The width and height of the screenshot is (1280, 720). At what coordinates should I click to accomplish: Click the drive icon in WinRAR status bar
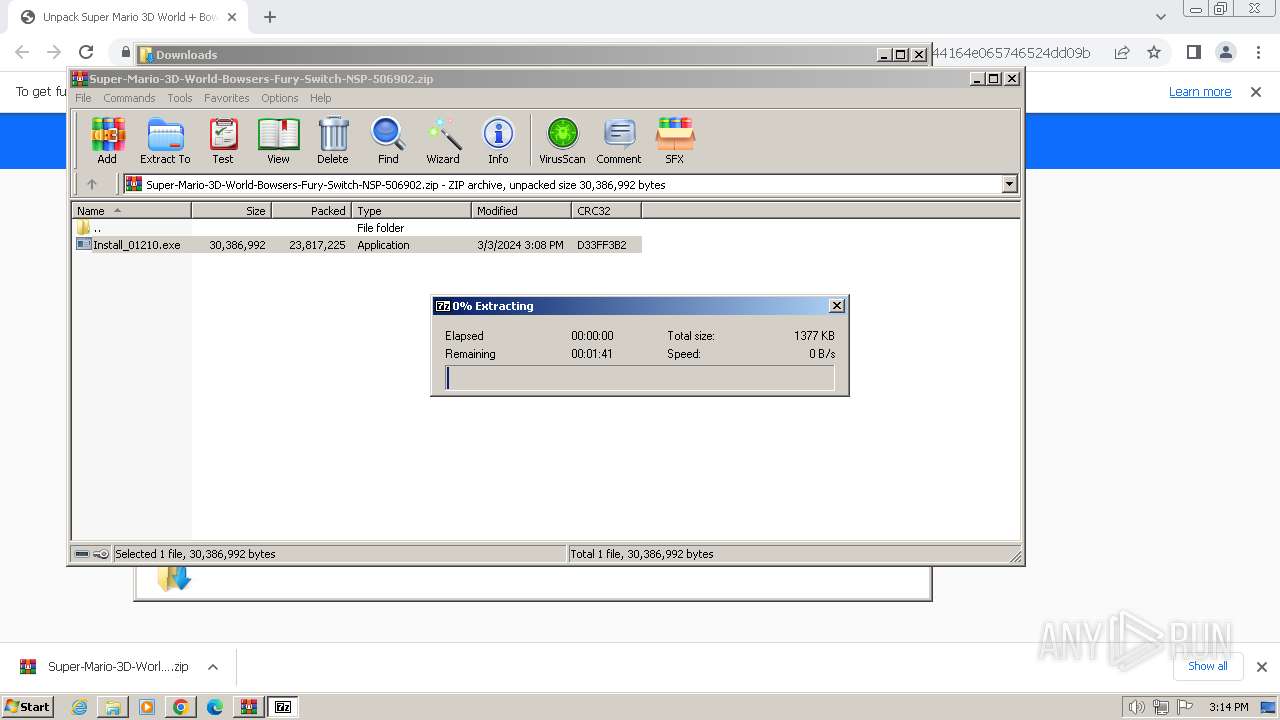click(83, 554)
